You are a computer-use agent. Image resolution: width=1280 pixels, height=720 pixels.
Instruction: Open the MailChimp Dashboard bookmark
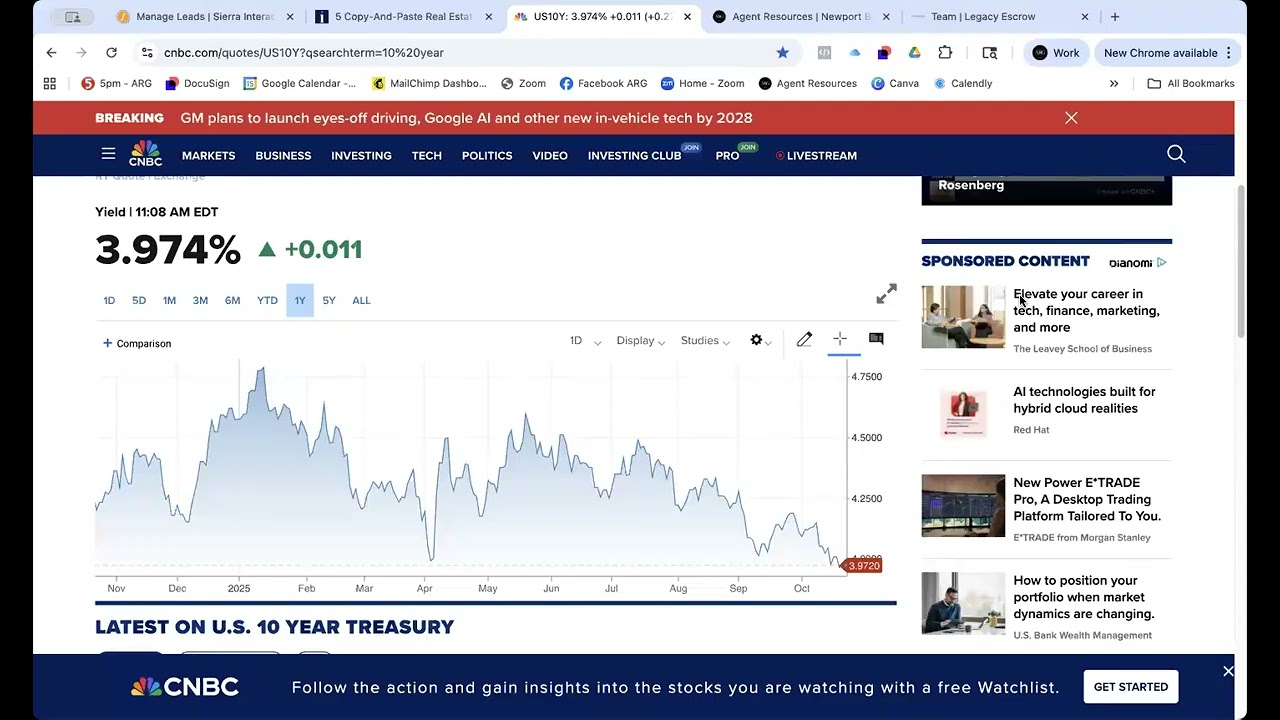429,83
